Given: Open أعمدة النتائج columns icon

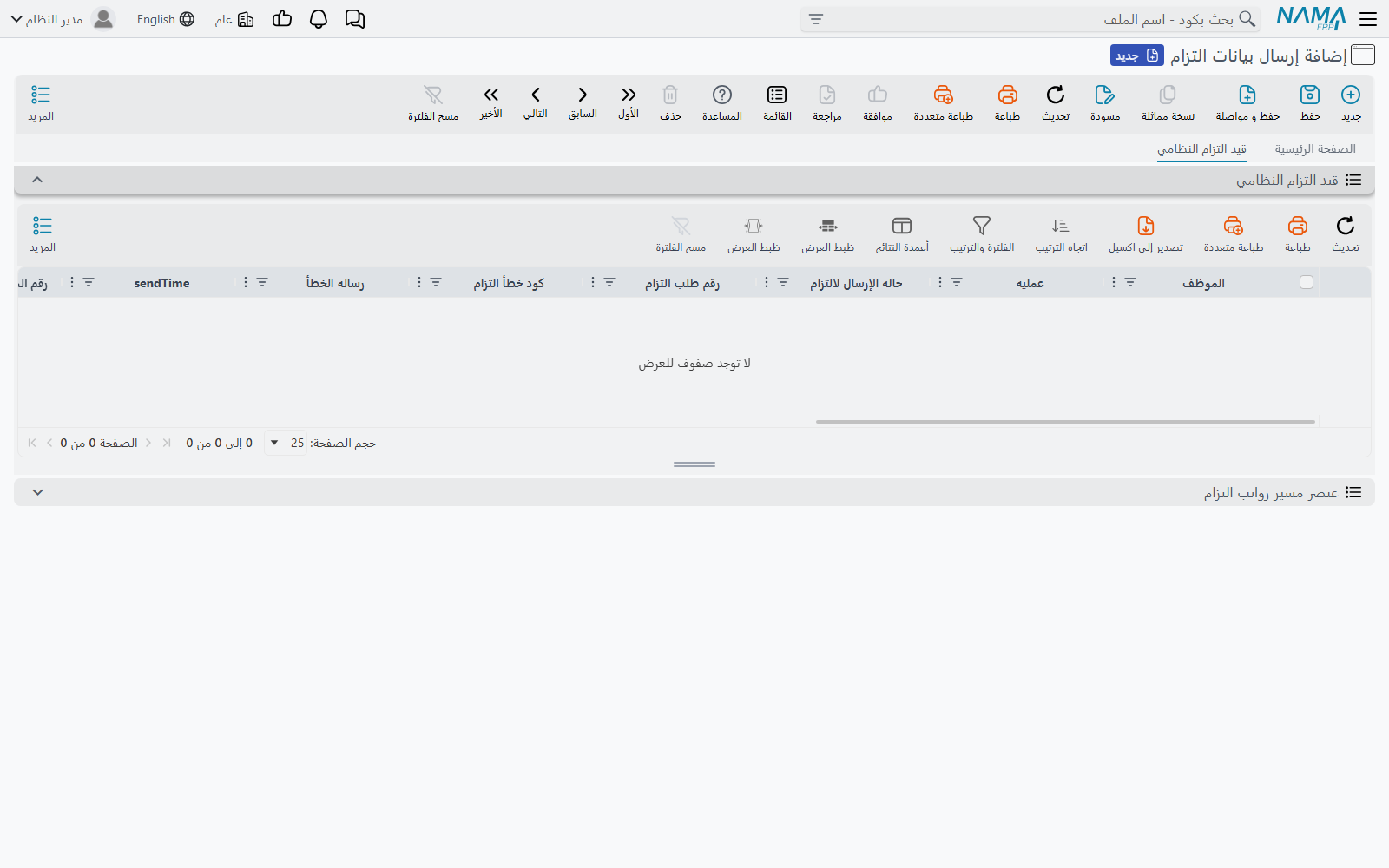Looking at the screenshot, I should 902,226.
